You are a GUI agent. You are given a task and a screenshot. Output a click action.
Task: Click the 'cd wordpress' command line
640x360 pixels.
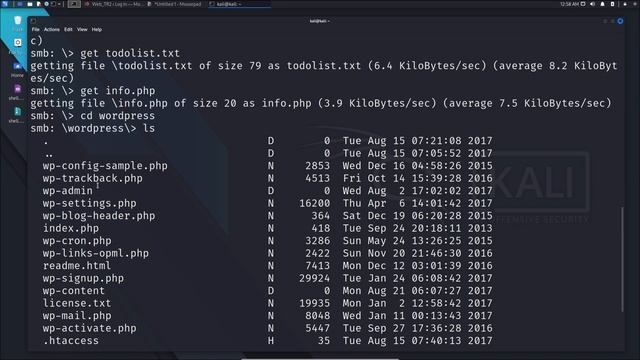coord(93,116)
